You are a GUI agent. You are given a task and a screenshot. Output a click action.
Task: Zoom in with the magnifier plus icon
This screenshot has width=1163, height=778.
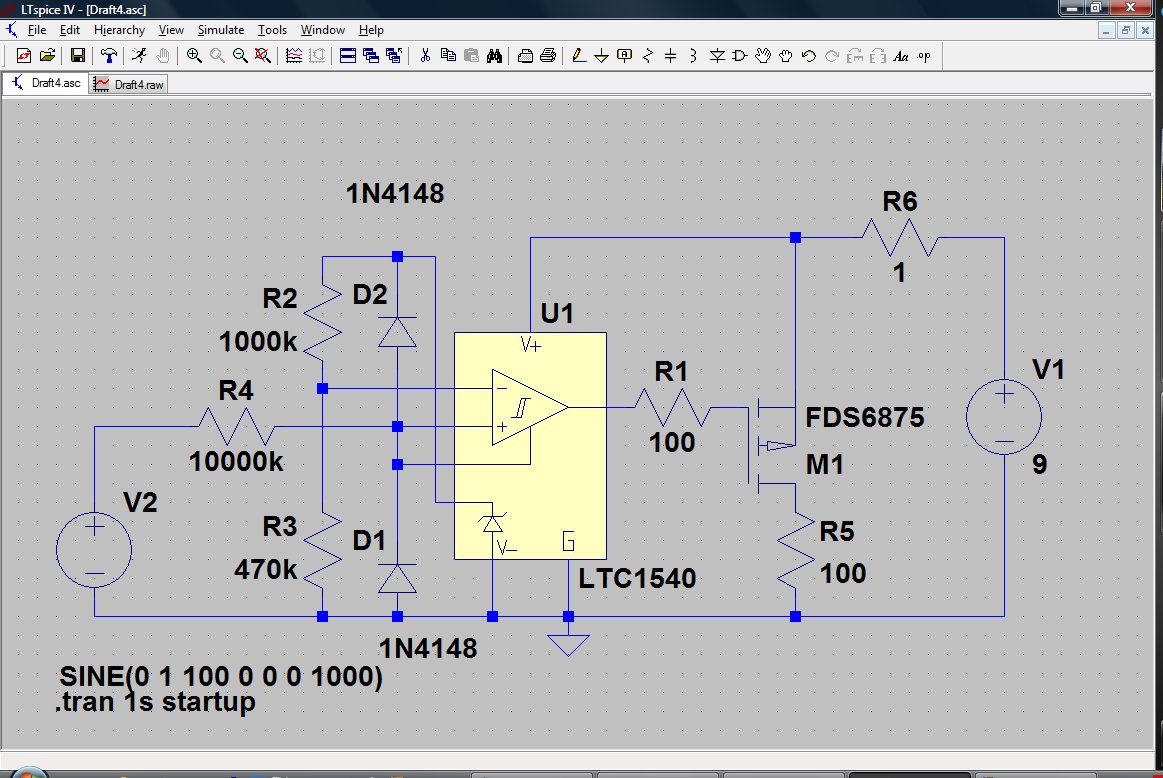tap(194, 56)
